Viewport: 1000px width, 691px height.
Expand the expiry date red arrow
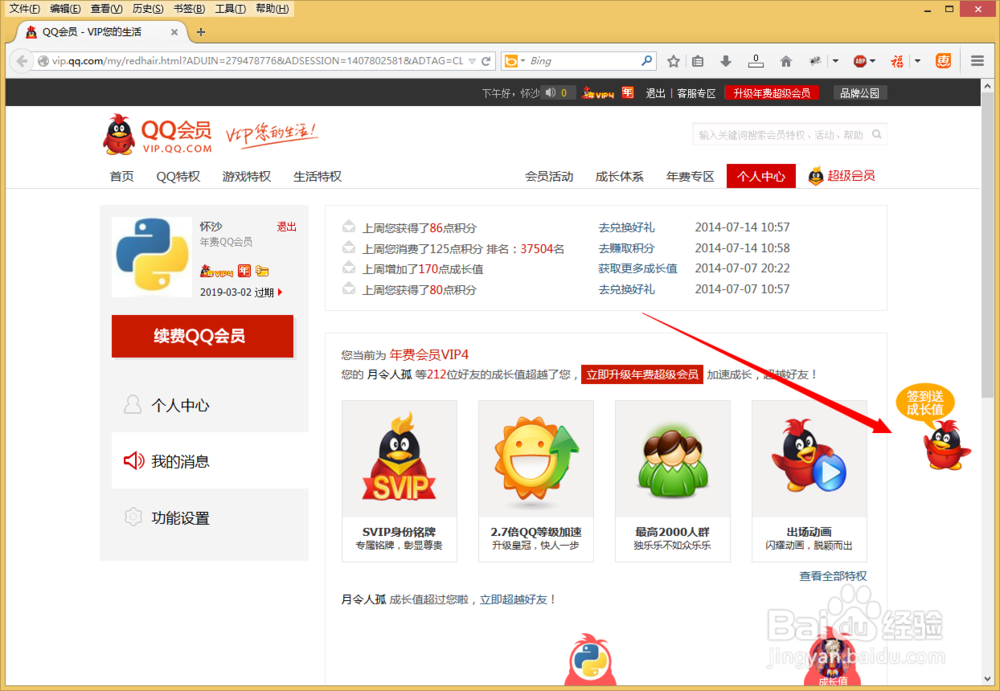click(280, 292)
